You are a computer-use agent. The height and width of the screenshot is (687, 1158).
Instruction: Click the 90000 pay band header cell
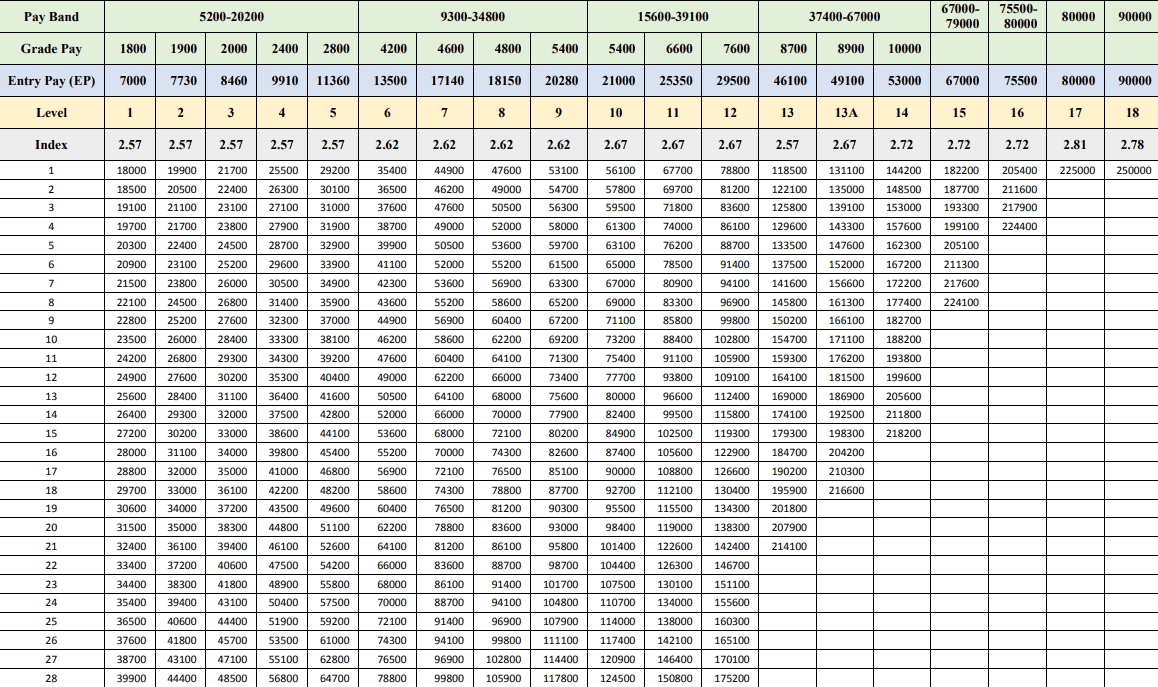(x=1132, y=17)
